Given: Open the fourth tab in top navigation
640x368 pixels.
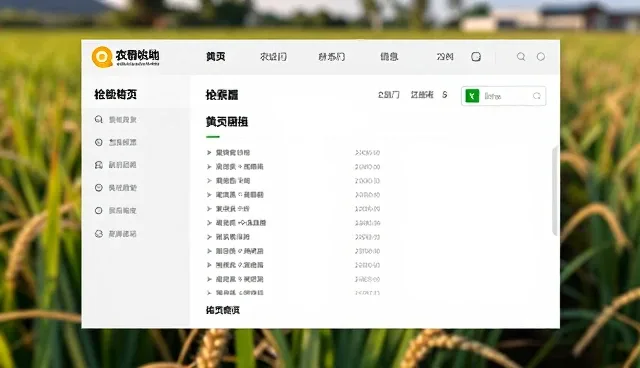Looking at the screenshot, I should pos(389,57).
